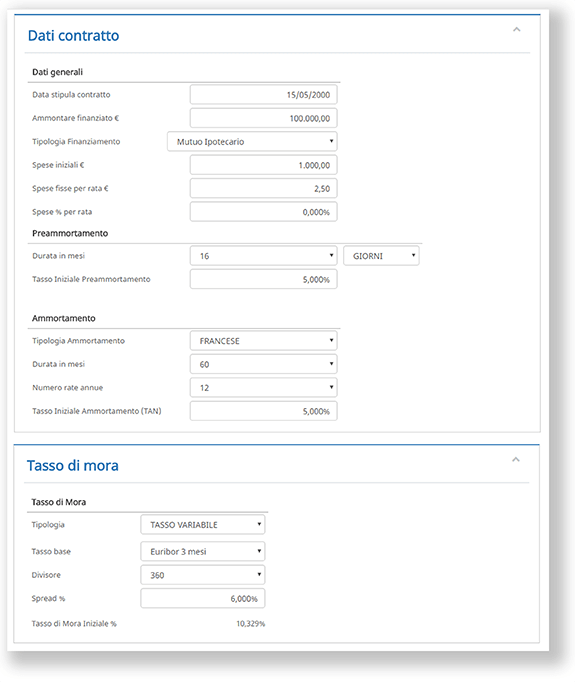Open the Tasso base Euribor dropdown
This screenshot has height=682, width=575.
coord(203,551)
